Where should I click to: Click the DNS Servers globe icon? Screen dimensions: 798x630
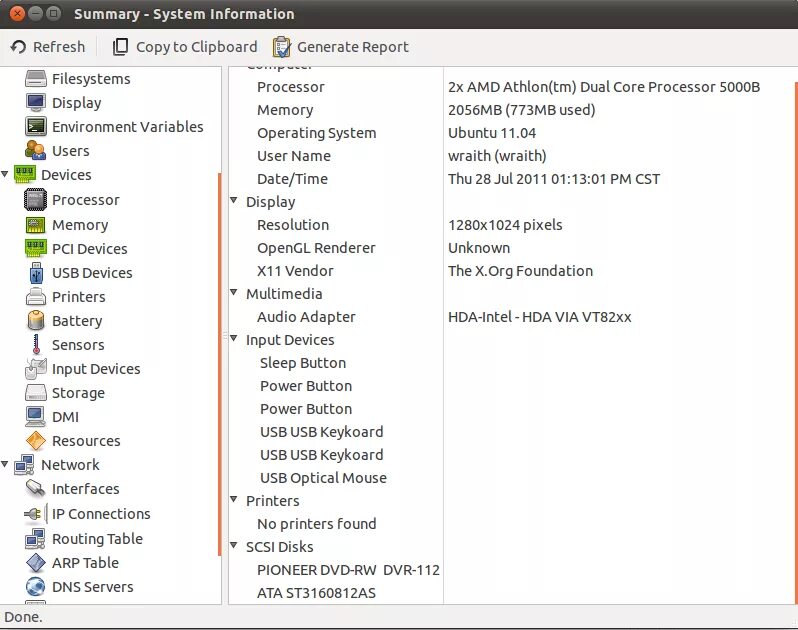tap(35, 587)
